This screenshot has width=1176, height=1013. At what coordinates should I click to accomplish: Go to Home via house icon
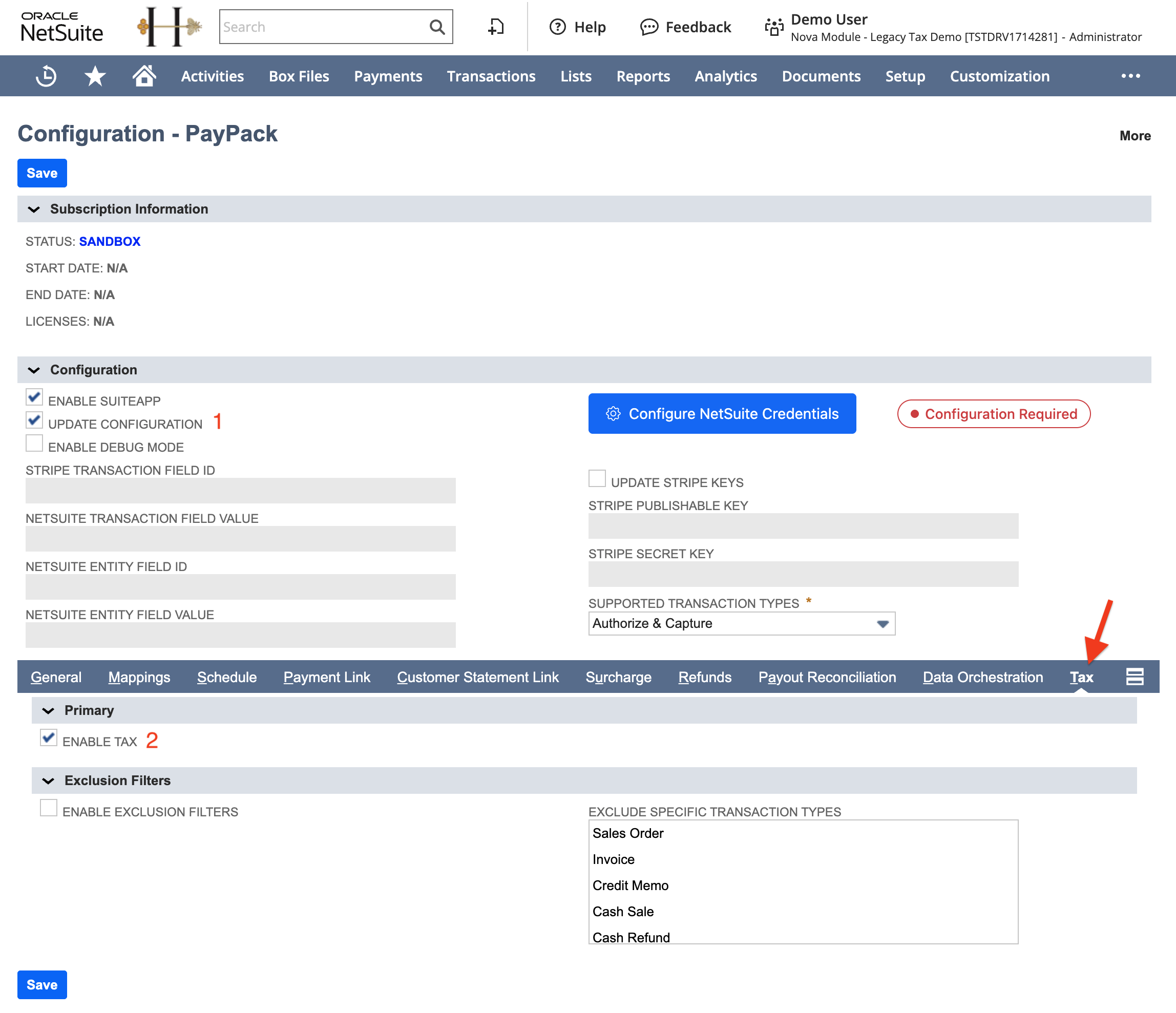pyautogui.click(x=144, y=75)
